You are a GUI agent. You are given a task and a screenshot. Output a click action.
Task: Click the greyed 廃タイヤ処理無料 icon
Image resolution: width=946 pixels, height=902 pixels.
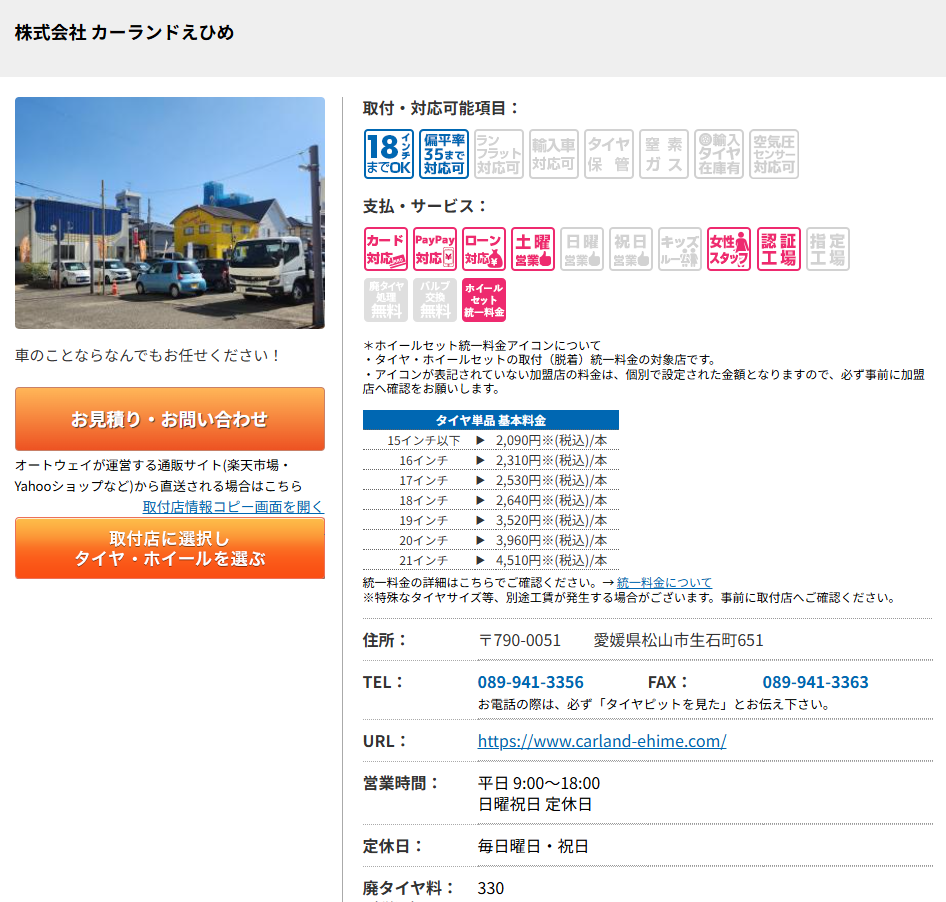coord(386,300)
